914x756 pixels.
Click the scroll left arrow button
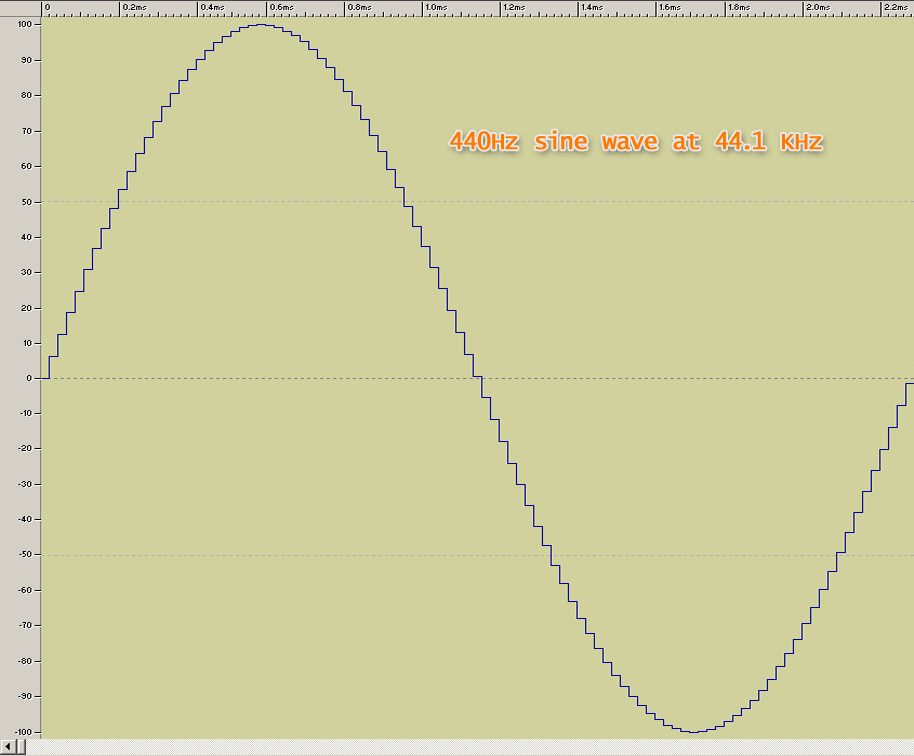[x=9, y=748]
